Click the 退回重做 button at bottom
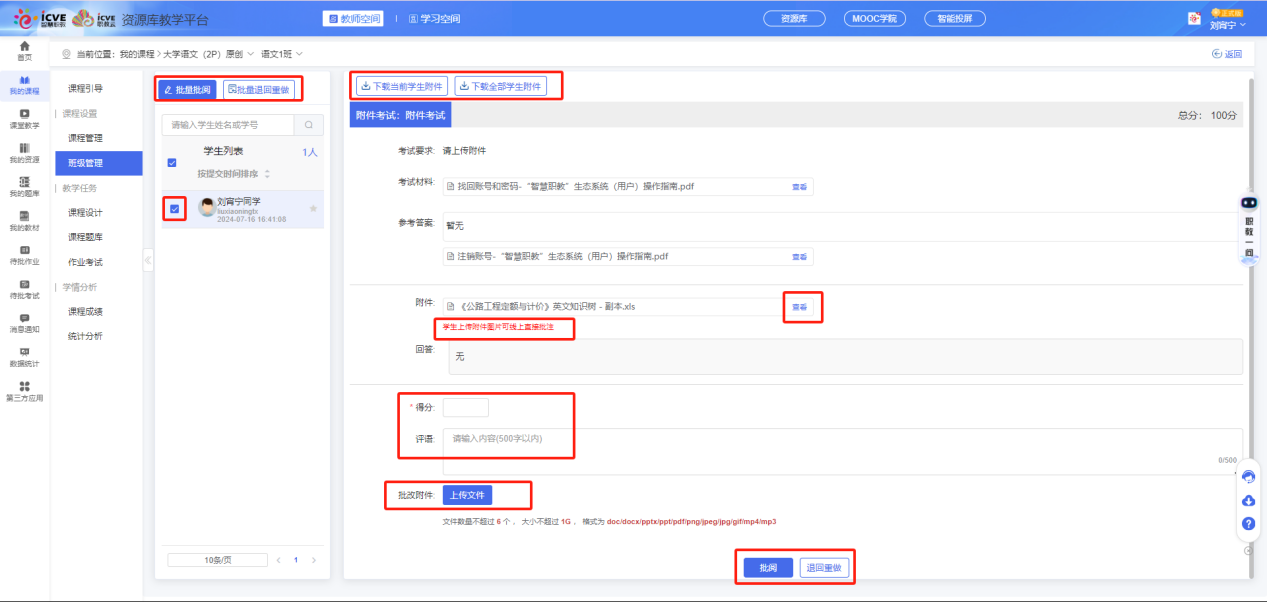This screenshot has height=602, width=1267. 825,568
